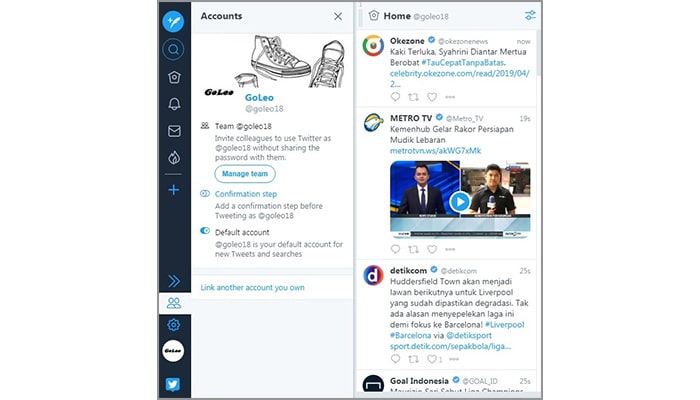
Task: Retweet the detikcom tweet
Action: [x=414, y=358]
